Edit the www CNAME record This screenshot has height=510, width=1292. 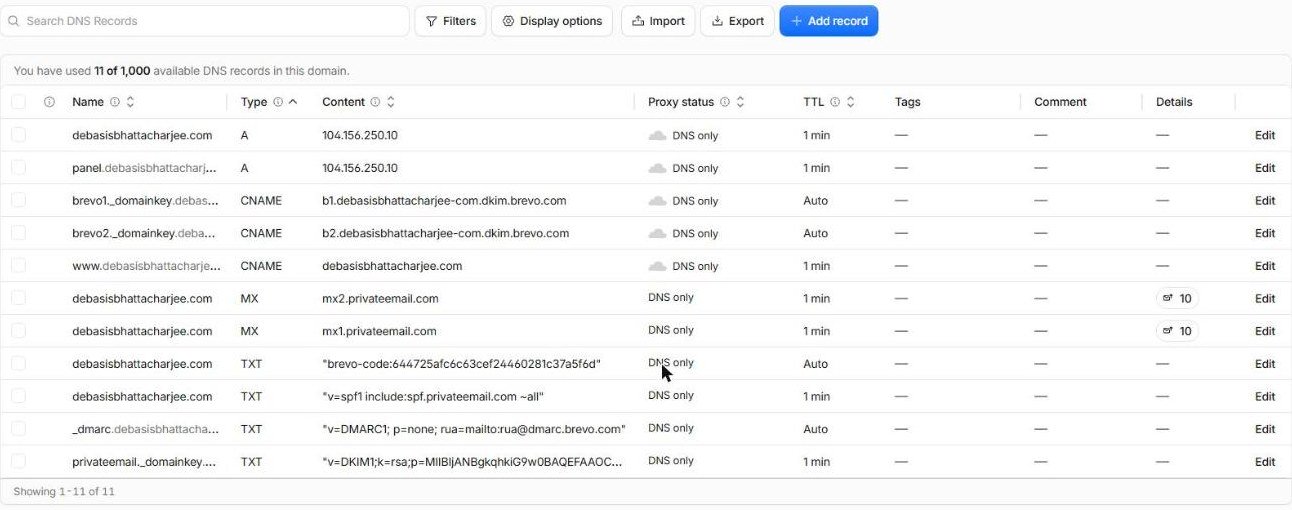1265,266
